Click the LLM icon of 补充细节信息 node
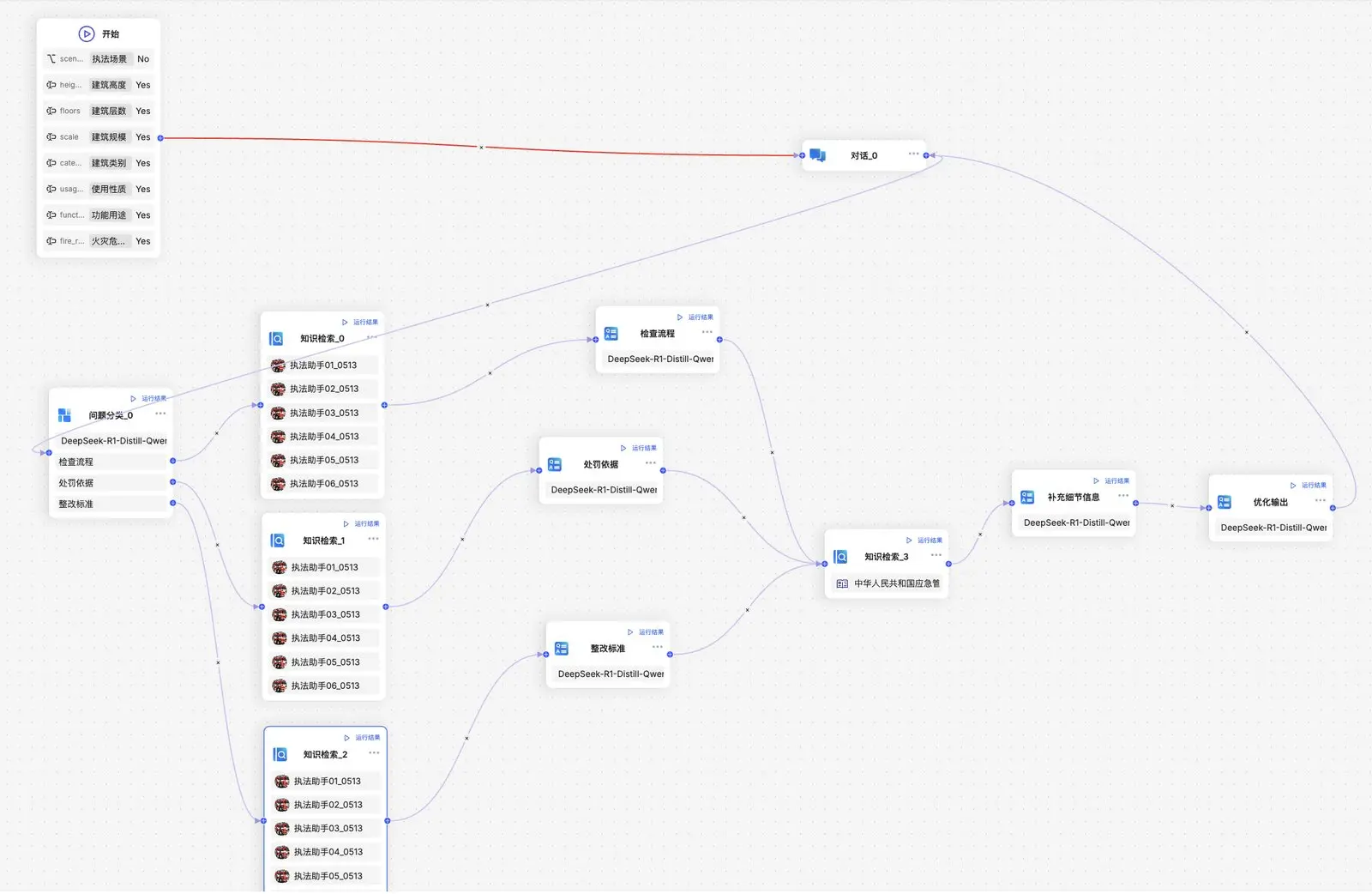This screenshot has width=1372, height=894. pos(1027,497)
